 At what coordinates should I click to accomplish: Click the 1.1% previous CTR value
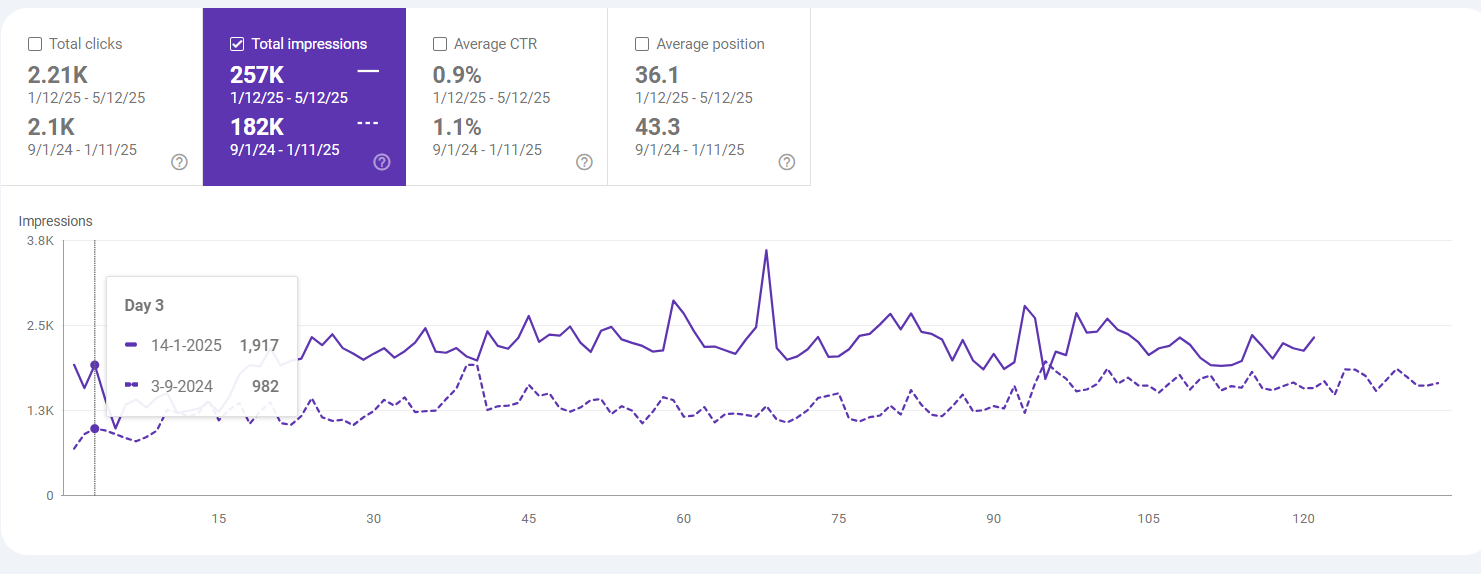pos(457,127)
